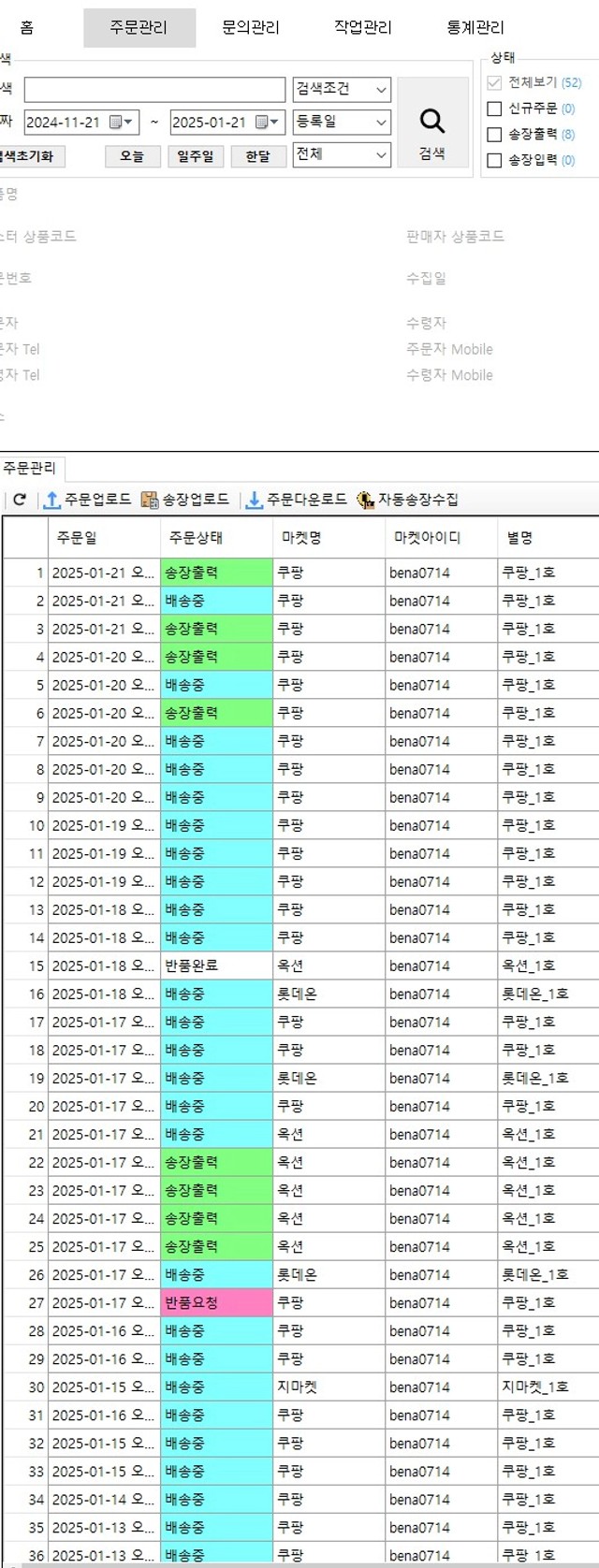599x1568 pixels.
Task: Click 지마켓 market cell in row 30
Action: click(x=329, y=1387)
